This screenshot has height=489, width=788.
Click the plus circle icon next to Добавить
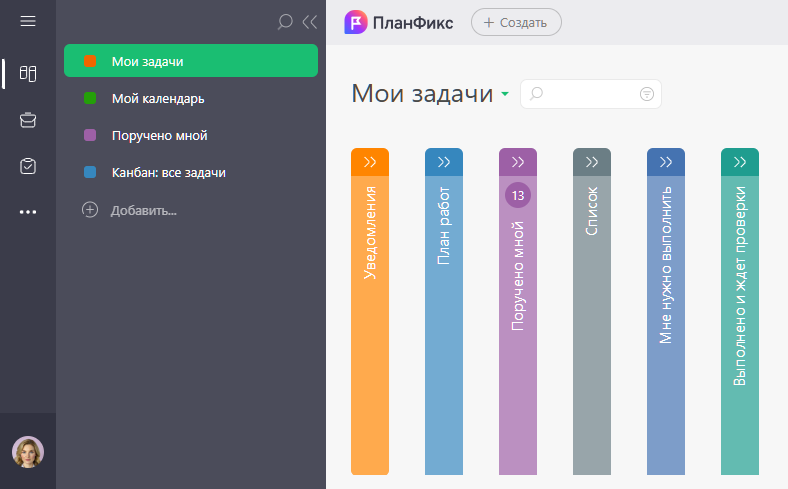pos(90,210)
